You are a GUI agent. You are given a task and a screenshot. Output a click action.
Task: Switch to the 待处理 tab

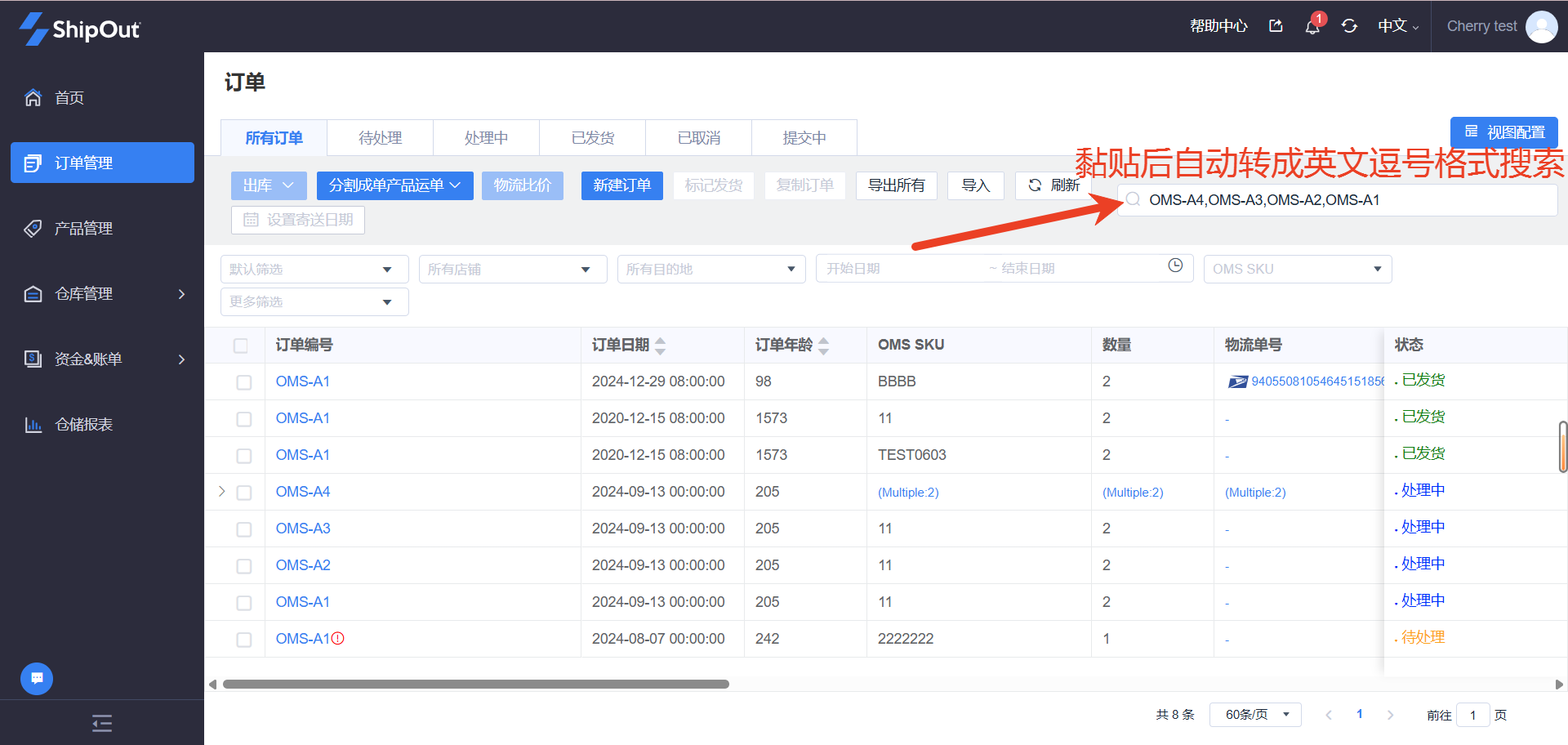[380, 138]
